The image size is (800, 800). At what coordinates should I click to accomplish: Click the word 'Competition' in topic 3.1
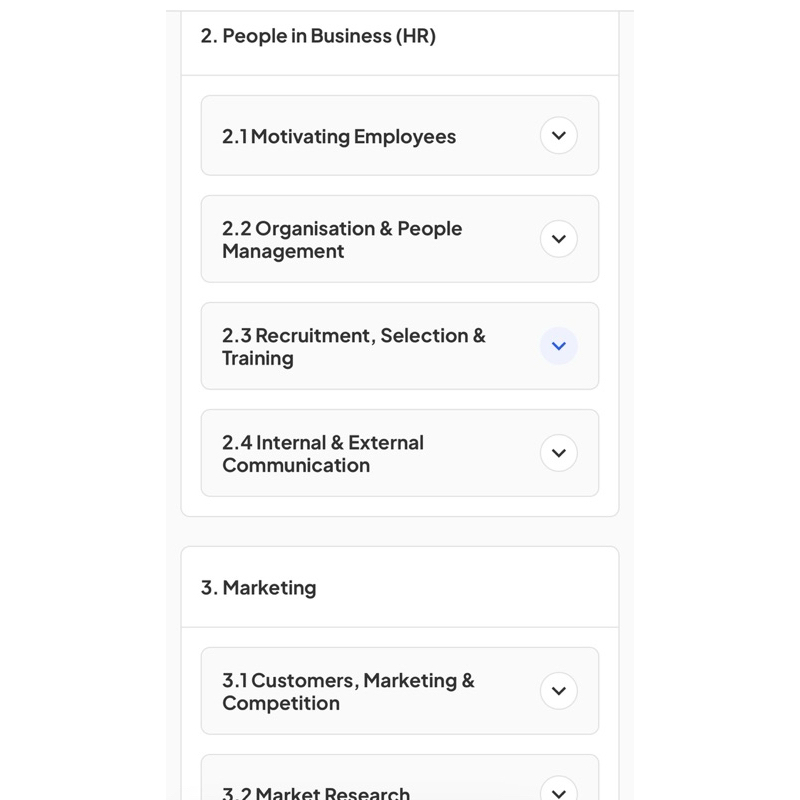(x=281, y=704)
